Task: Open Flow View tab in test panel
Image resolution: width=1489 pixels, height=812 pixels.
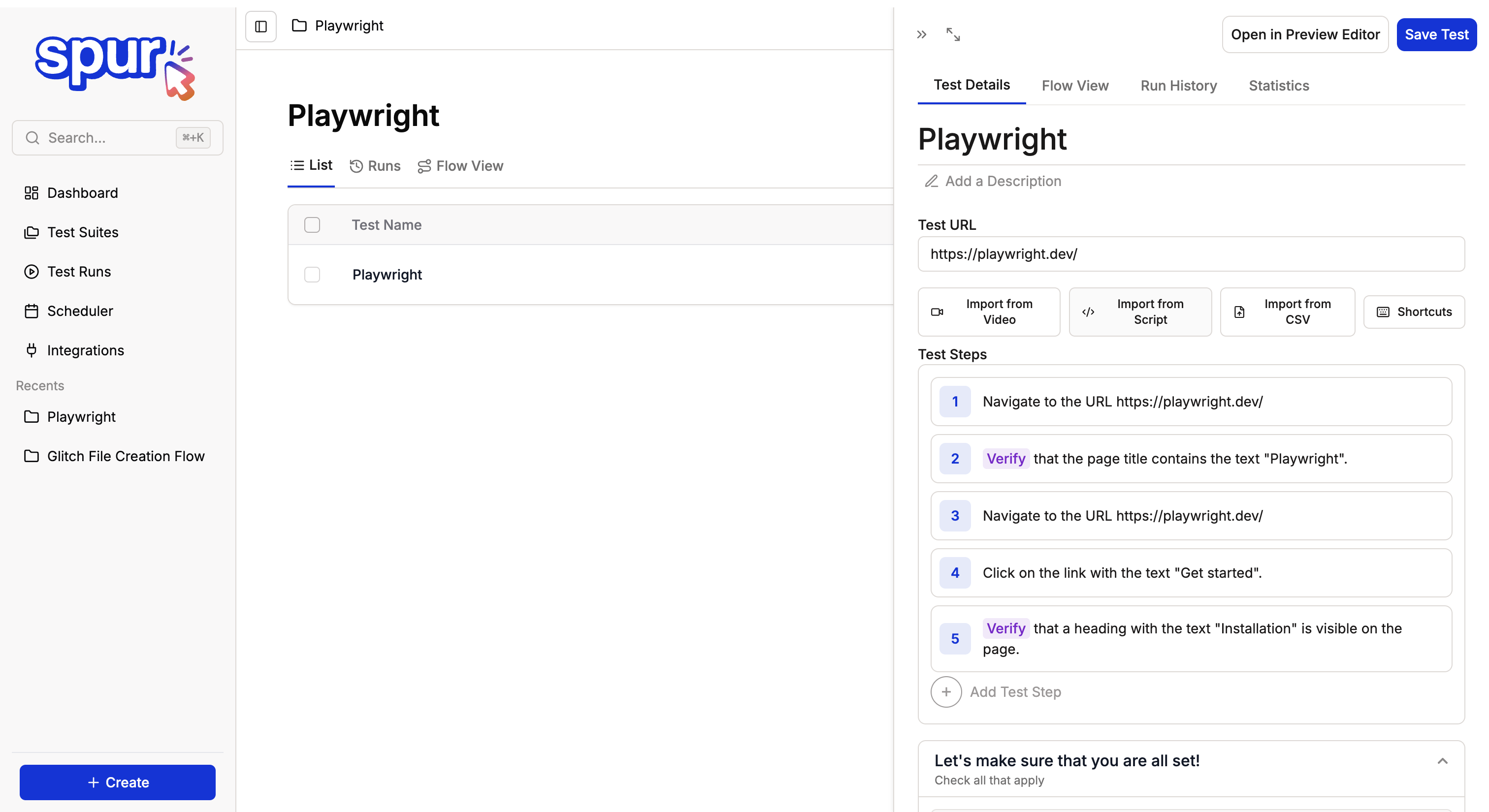Action: (1074, 86)
